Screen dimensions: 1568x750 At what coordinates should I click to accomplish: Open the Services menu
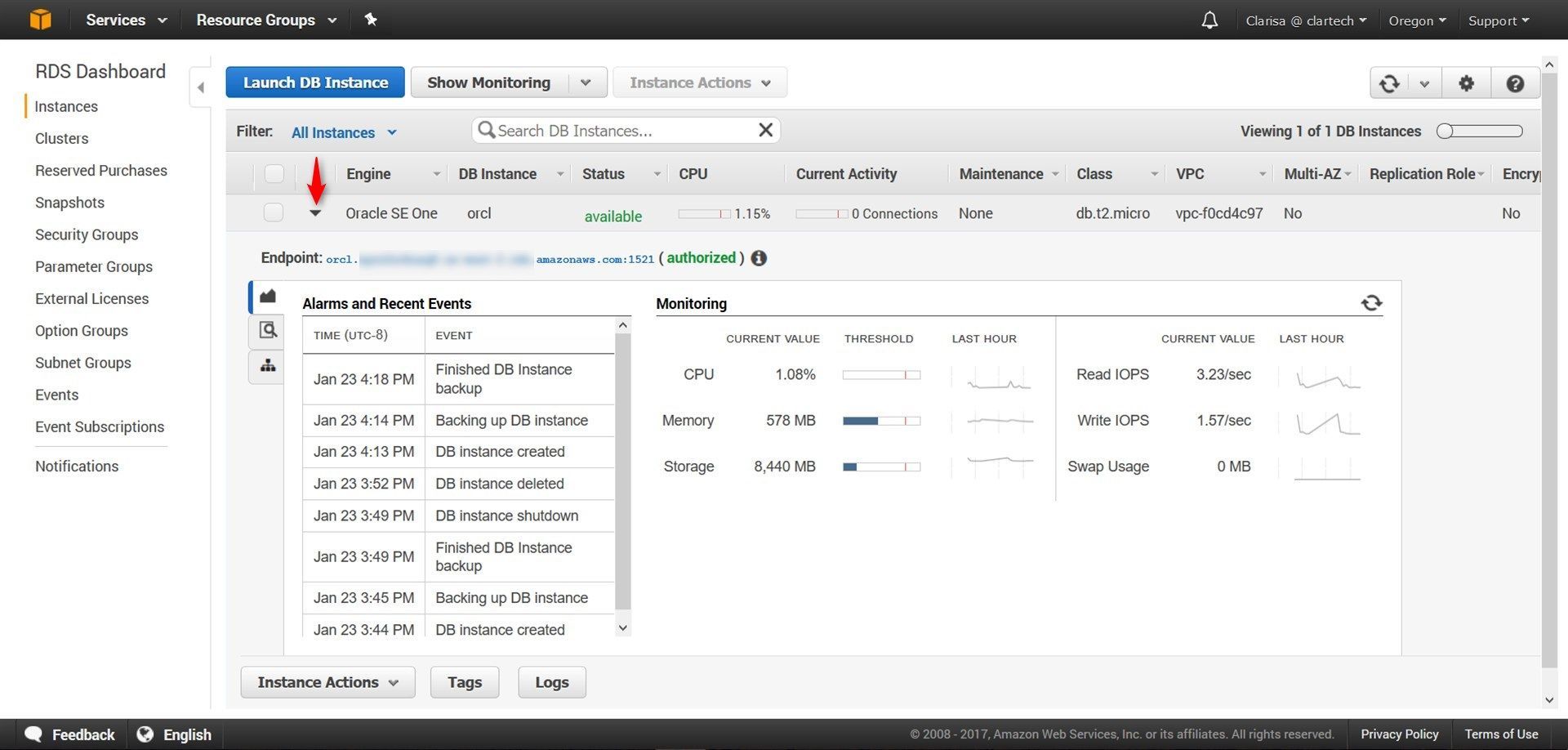coord(126,20)
